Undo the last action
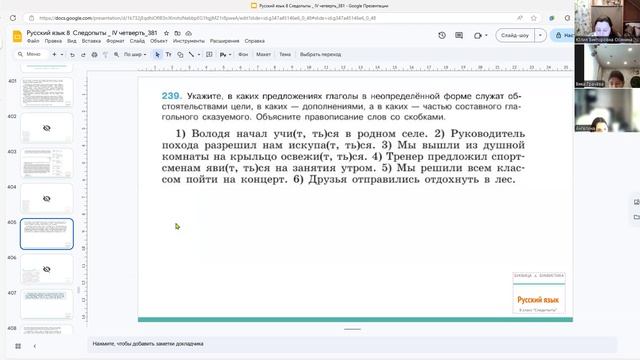640x360 pixels. [x=72, y=54]
